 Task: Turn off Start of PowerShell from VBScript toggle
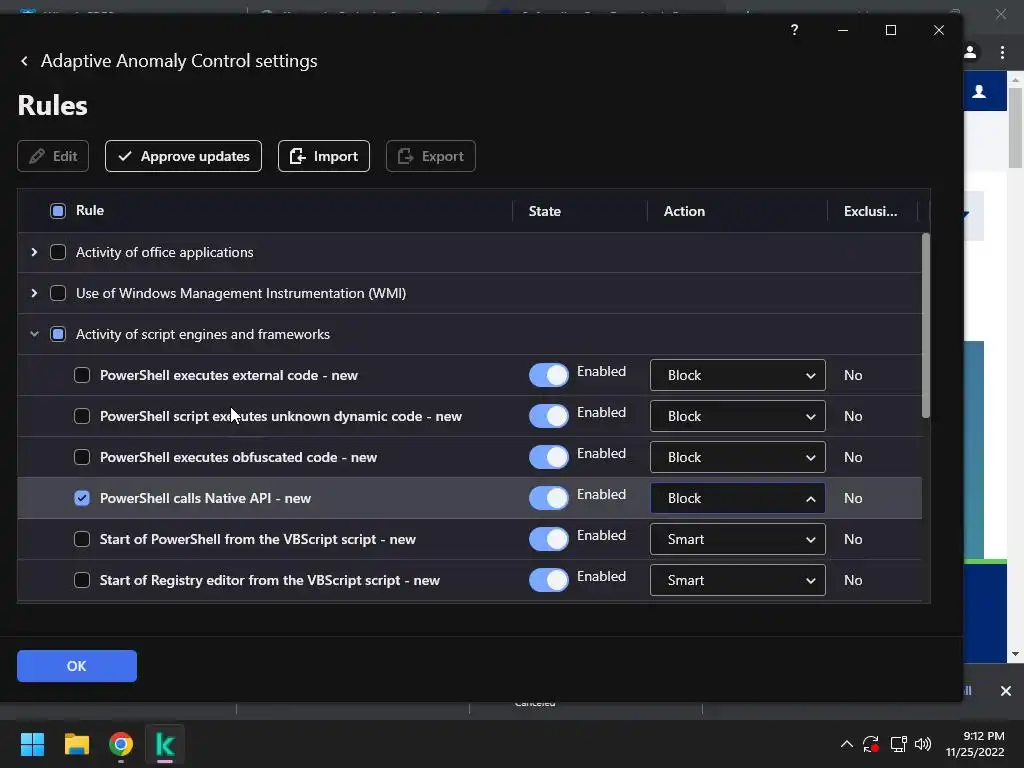(549, 539)
